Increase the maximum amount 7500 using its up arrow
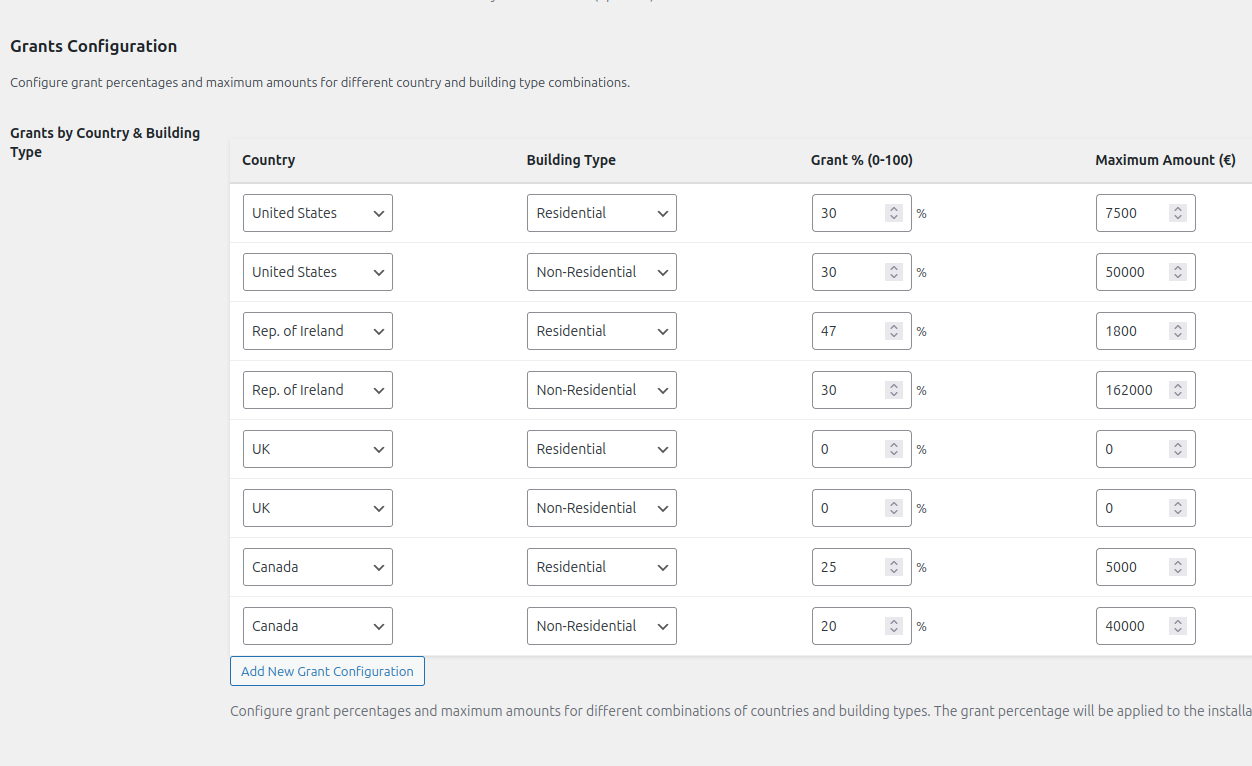Image resolution: width=1252 pixels, height=766 pixels. (1180, 206)
